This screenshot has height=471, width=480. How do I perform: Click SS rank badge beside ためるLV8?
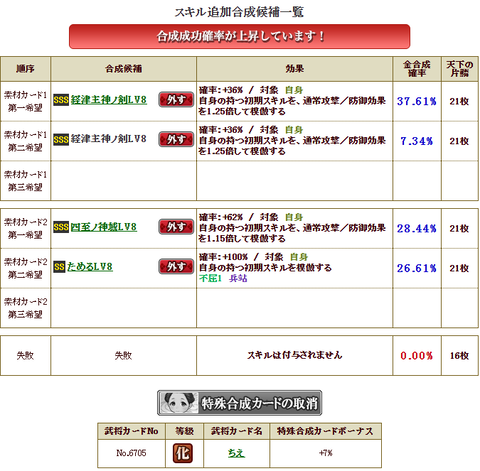point(59,267)
